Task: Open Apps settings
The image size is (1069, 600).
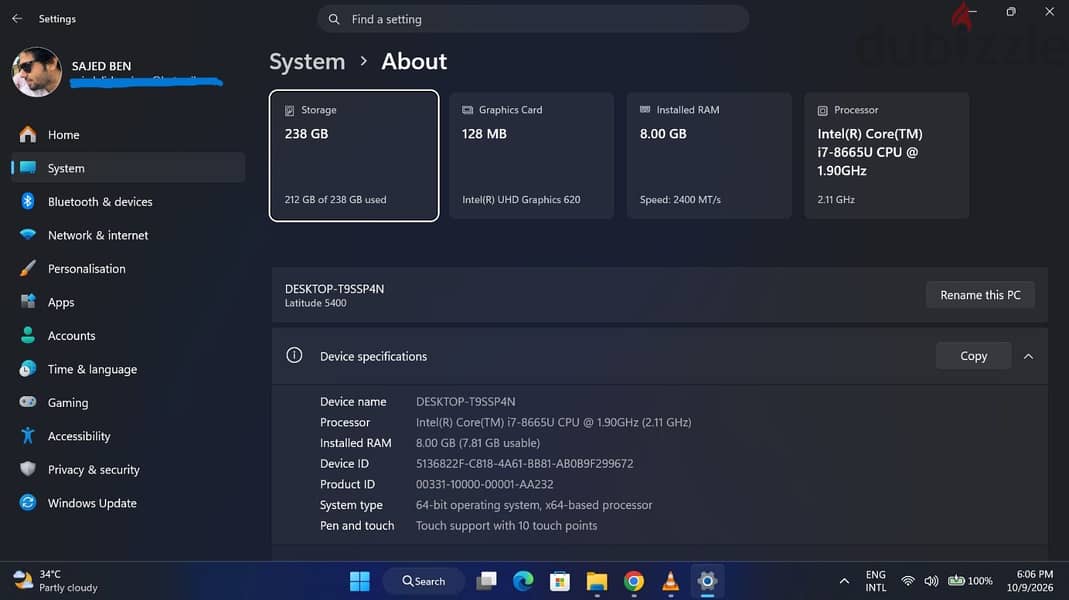Action: (127, 302)
